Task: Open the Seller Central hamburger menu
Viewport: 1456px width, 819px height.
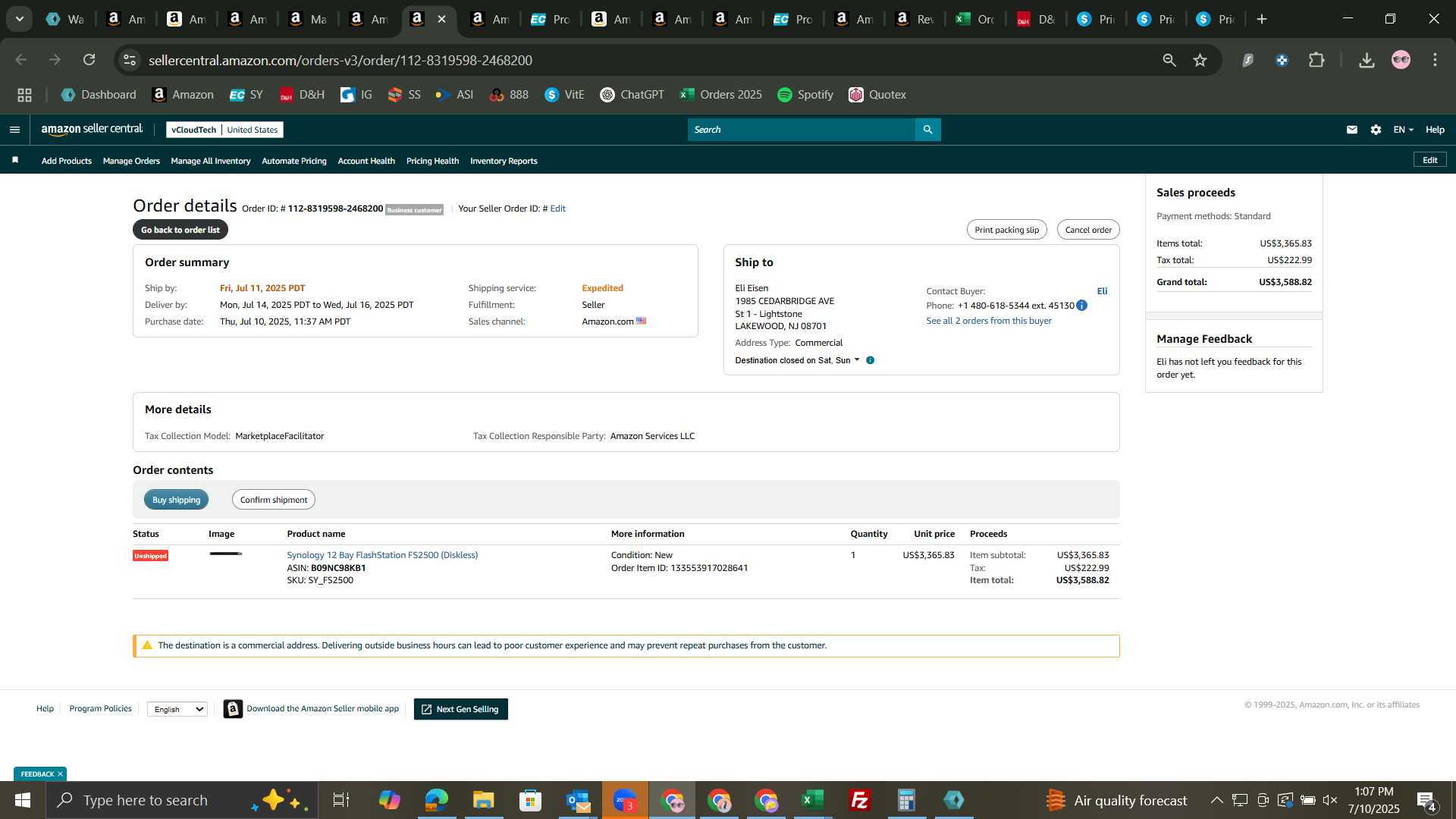Action: point(14,130)
